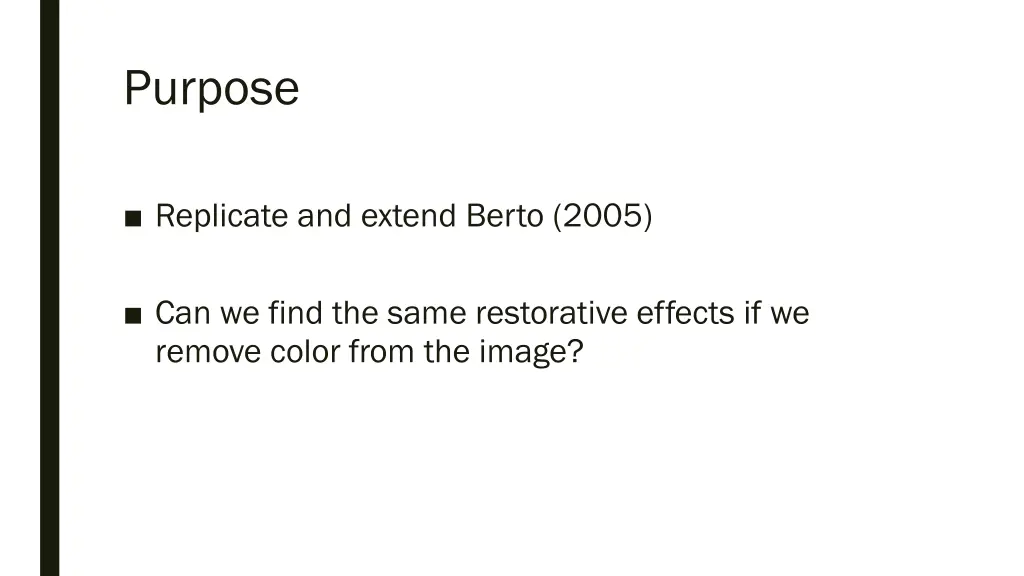
Task: Click the second square bullet marker
Action: pyautogui.click(x=133, y=315)
